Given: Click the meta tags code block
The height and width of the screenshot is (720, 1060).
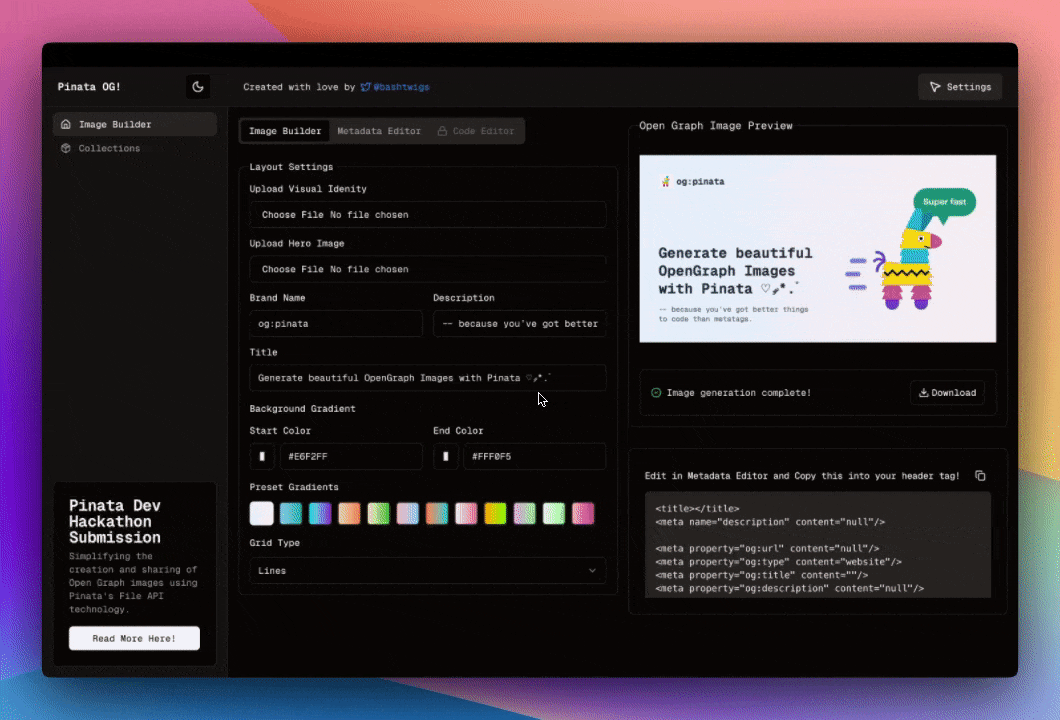Looking at the screenshot, I should pyautogui.click(x=817, y=545).
